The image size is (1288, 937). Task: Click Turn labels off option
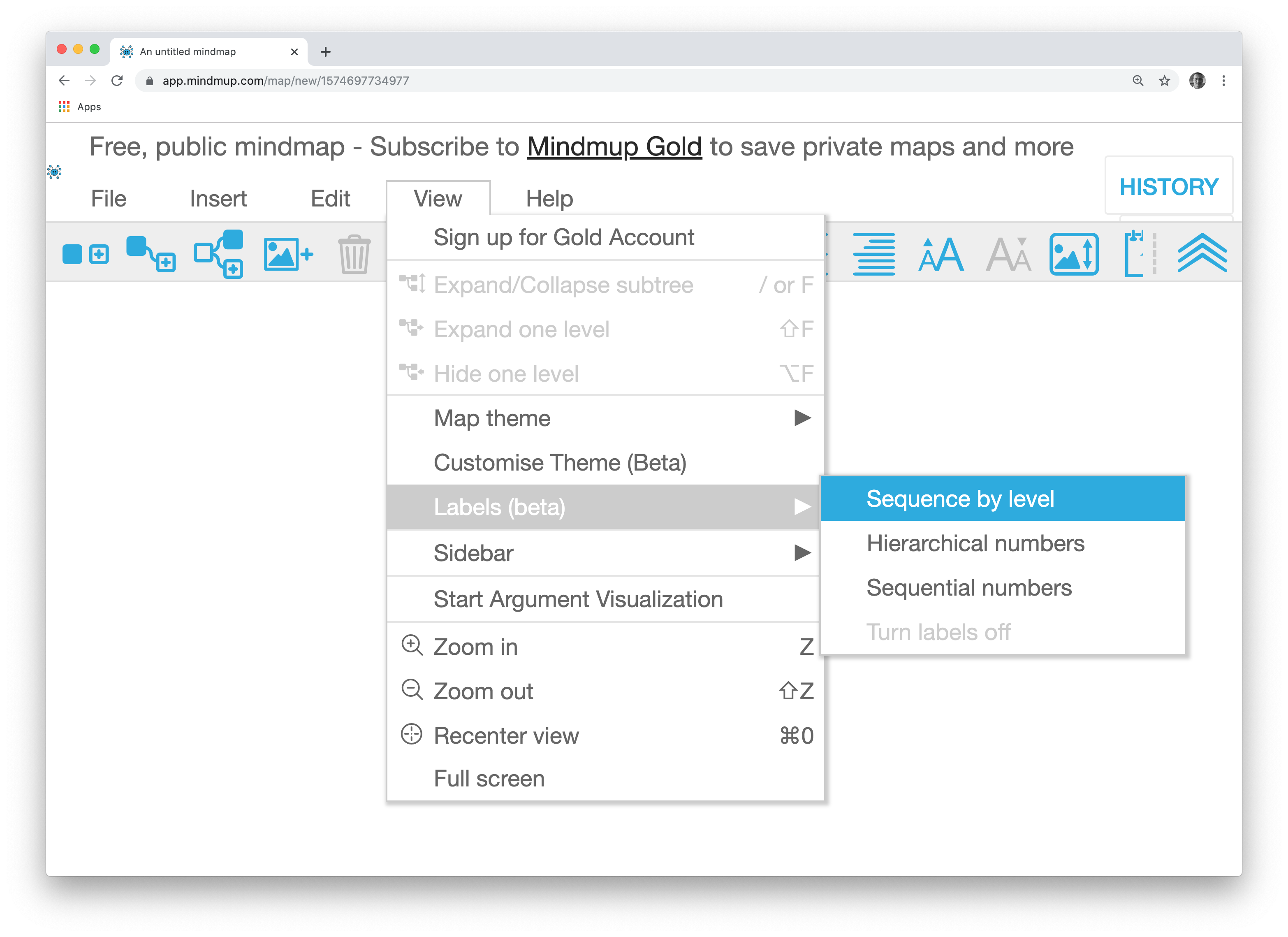(1002, 632)
